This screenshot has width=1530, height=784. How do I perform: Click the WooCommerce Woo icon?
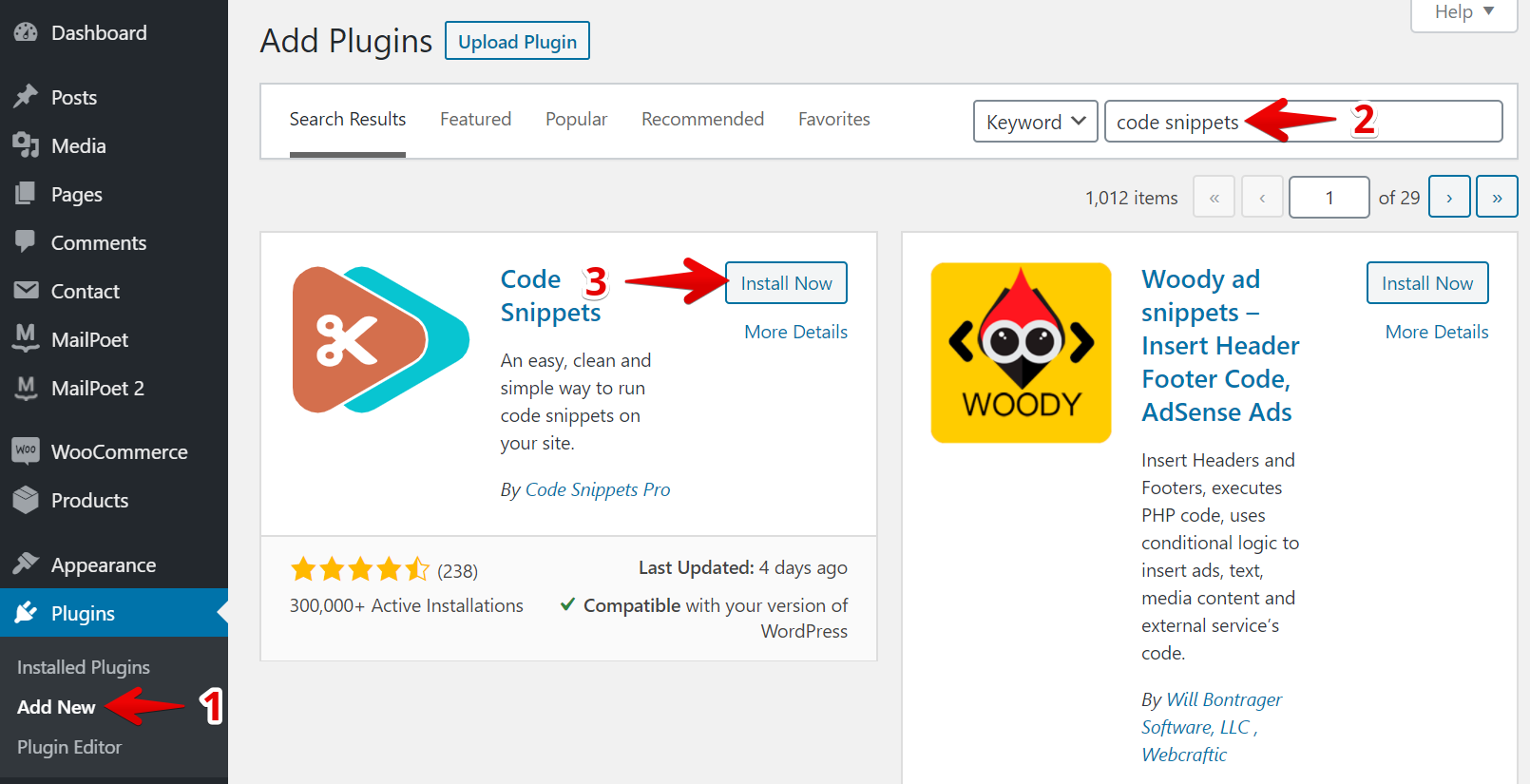tap(26, 450)
